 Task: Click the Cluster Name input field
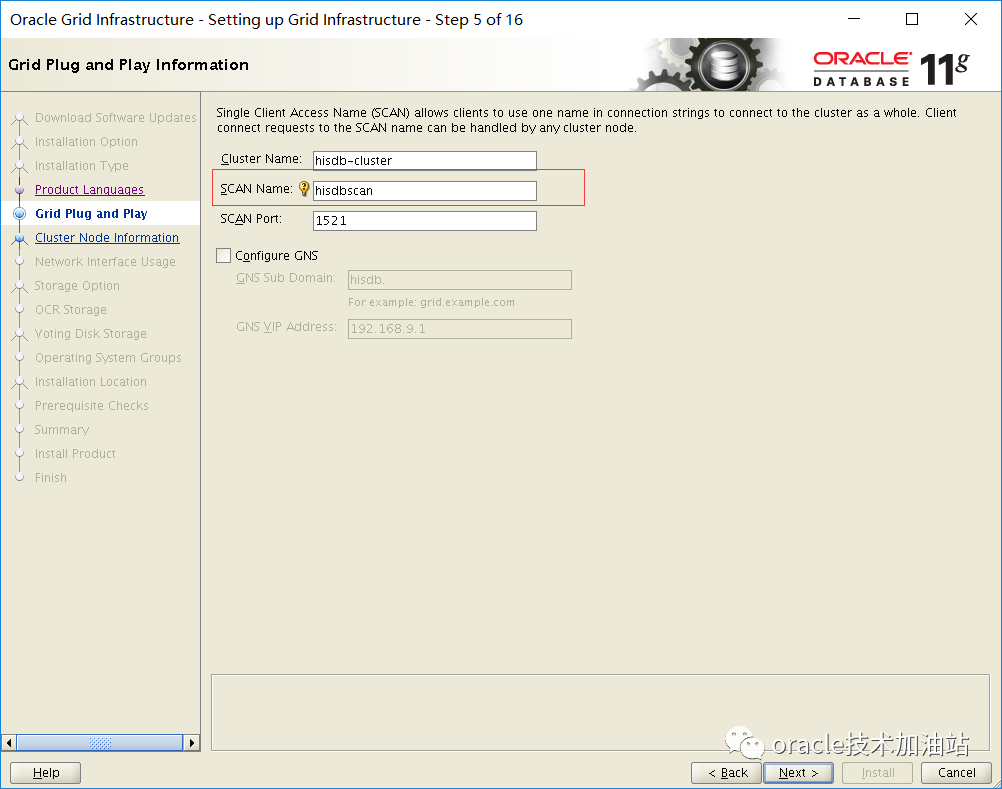[x=424, y=160]
